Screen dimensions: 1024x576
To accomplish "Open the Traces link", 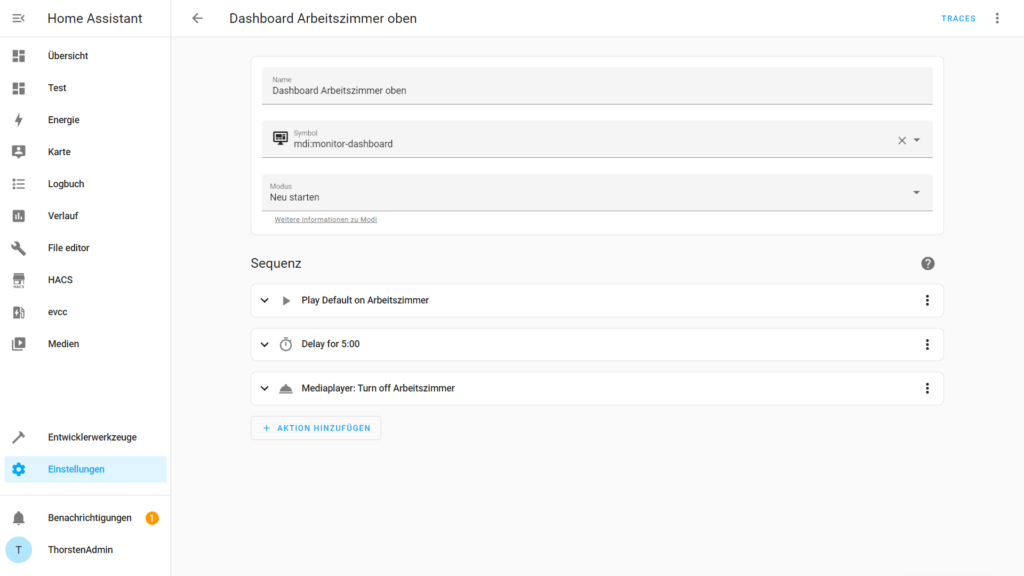I will click(x=957, y=18).
